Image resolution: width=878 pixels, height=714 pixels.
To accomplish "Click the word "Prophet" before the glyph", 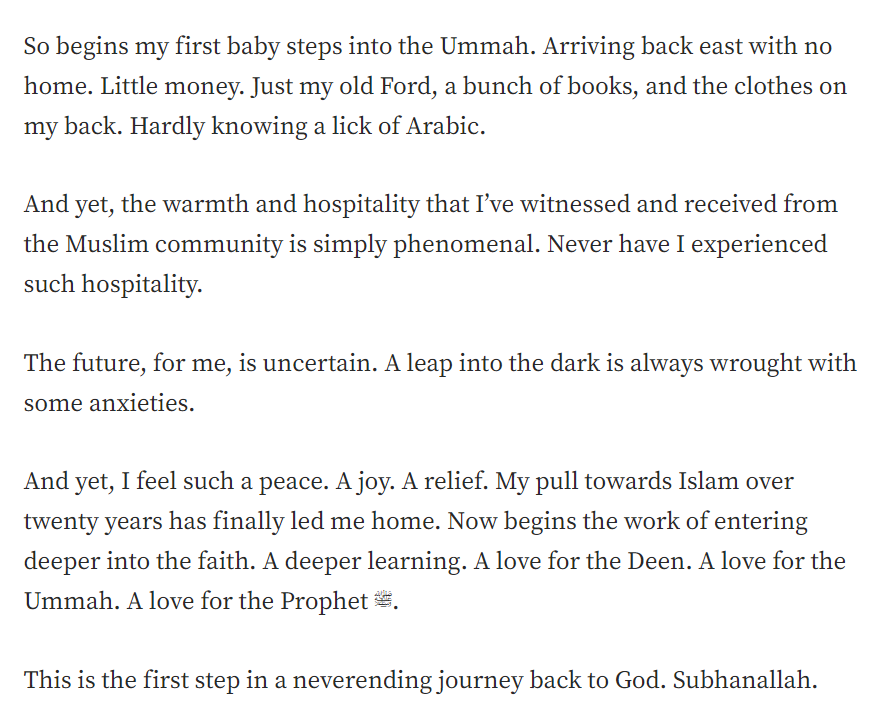I will 324,601.
